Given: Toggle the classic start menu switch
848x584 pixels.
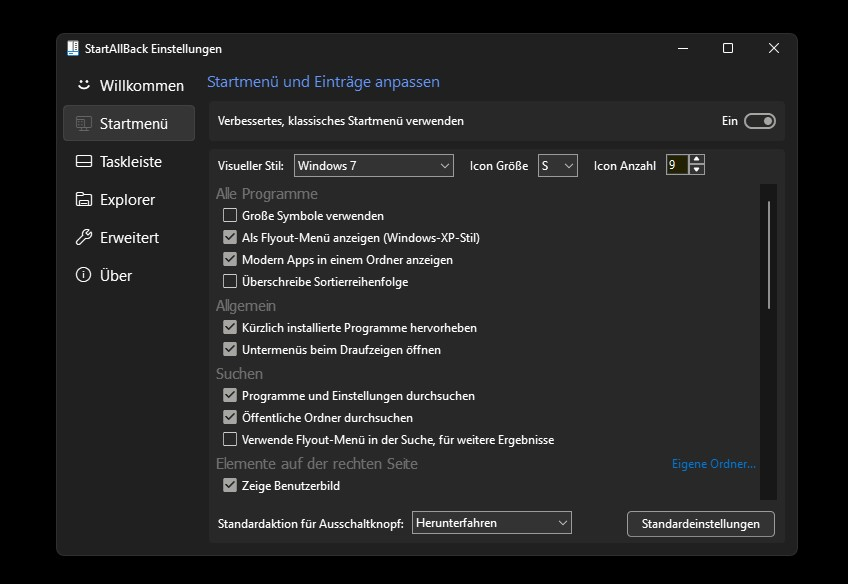Looking at the screenshot, I should pyautogui.click(x=759, y=121).
